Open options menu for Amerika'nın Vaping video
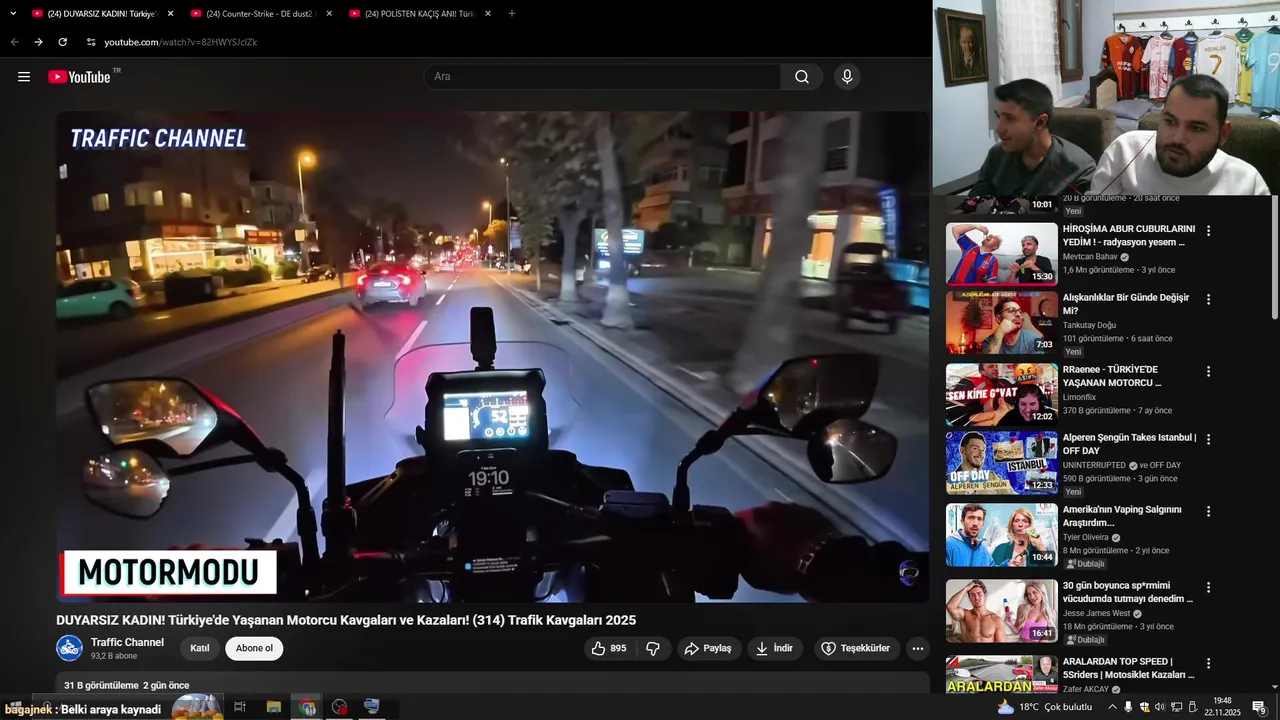1280x720 pixels. (x=1208, y=511)
